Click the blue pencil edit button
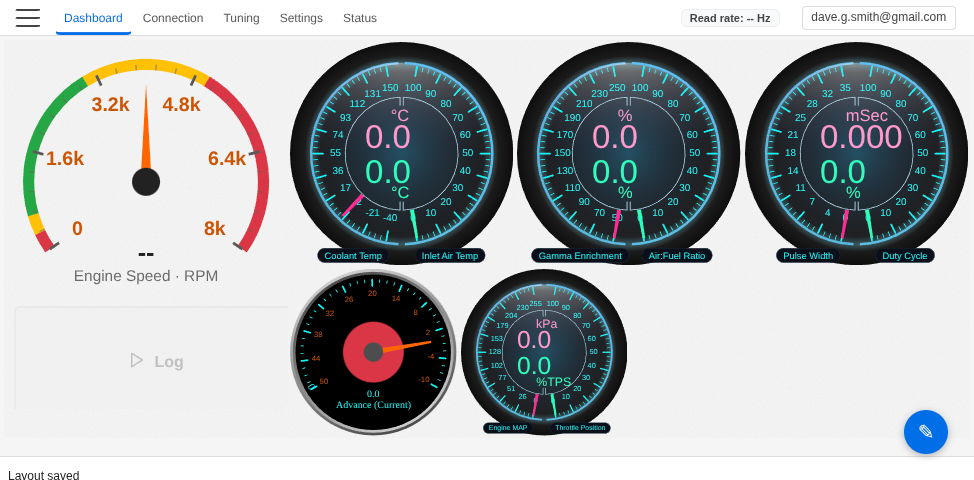Viewport: 974px width, 480px height. (x=925, y=432)
